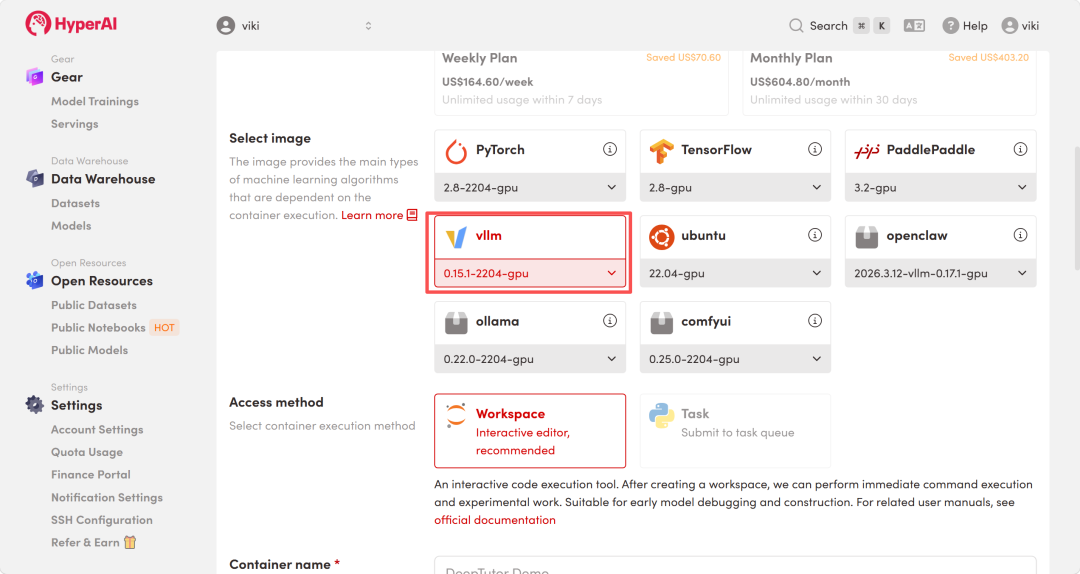1080x574 pixels.
Task: Open the openclaw version dropdown
Action: pos(940,274)
